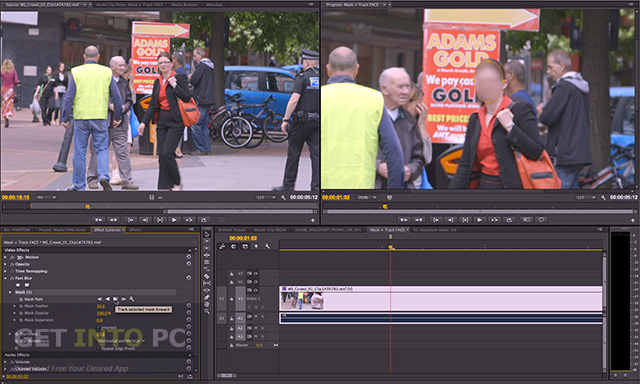Open Source monitor button editor plus icon
This screenshot has width=640, height=384.
[x=313, y=220]
